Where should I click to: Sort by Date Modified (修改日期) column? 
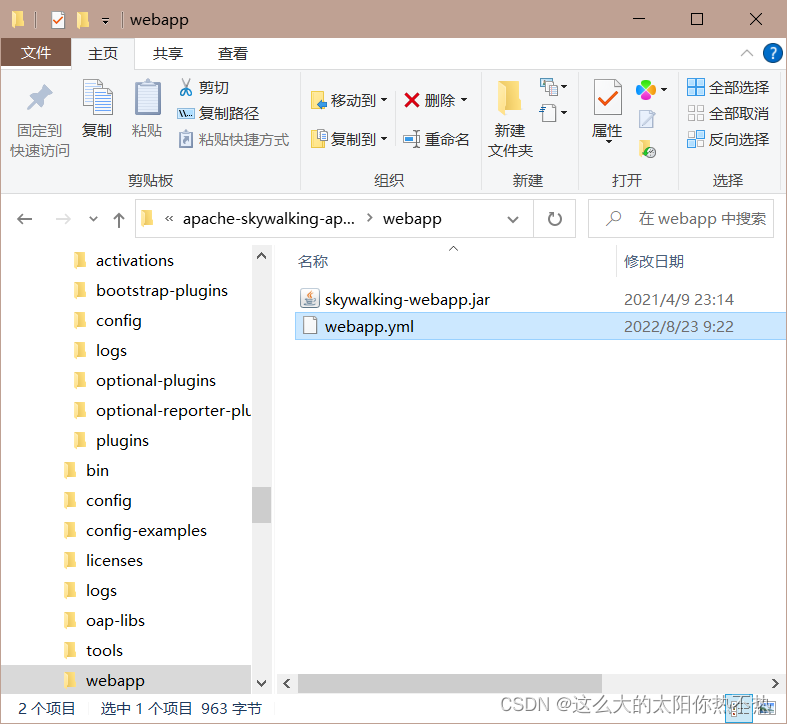coord(653,262)
